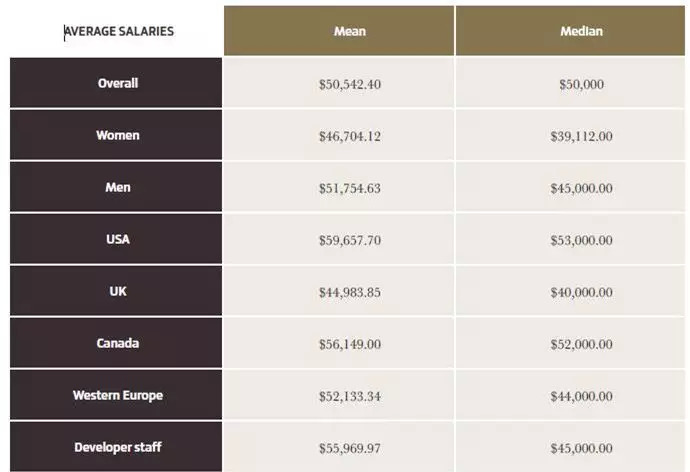This screenshot has width=690, height=472.
Task: Select the UK mean cell $44,983.85
Action: 349,292
